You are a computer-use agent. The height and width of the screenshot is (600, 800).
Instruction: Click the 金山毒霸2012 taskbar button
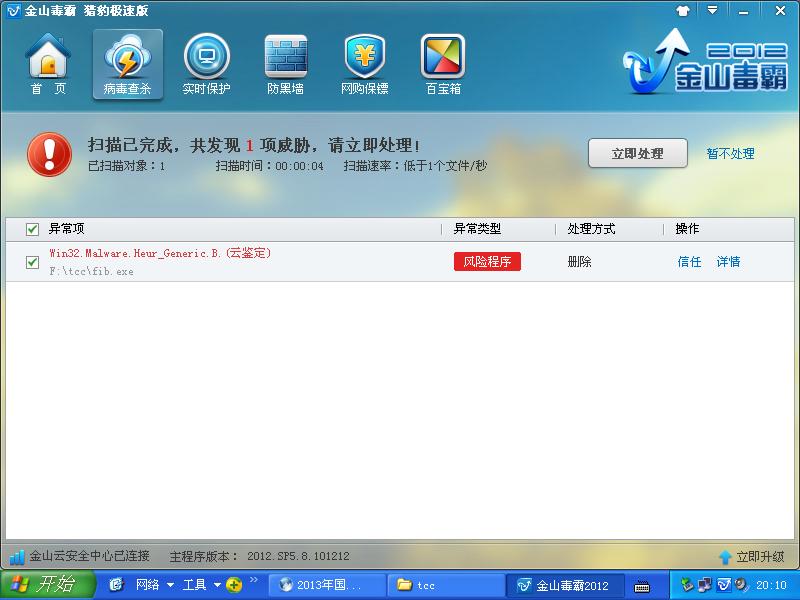[565, 585]
